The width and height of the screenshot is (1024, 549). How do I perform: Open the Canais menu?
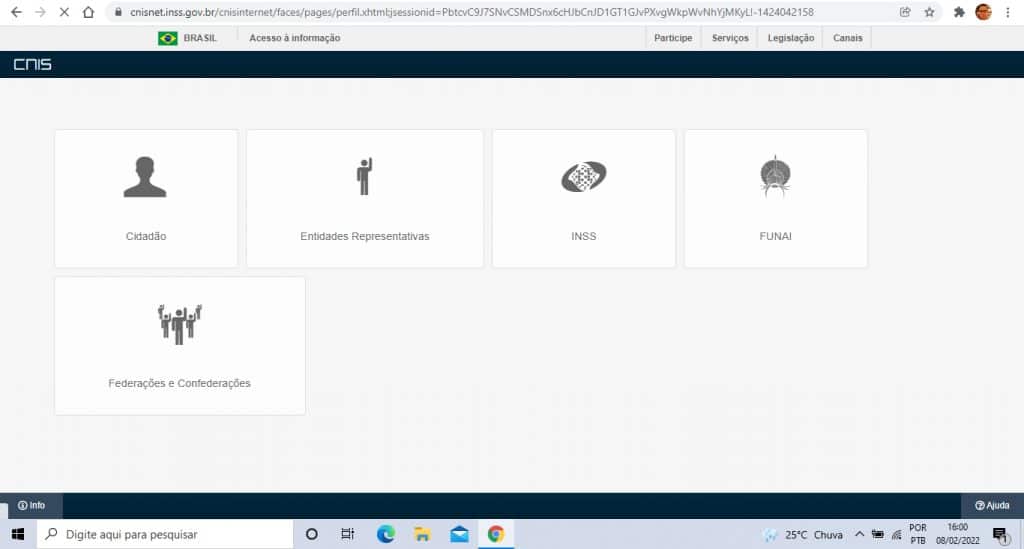(848, 38)
